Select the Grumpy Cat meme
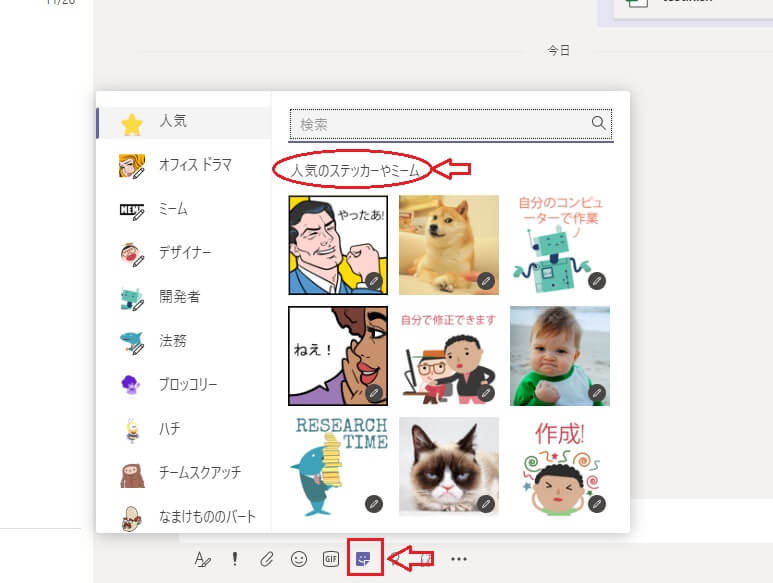The width and height of the screenshot is (773, 583). [448, 465]
